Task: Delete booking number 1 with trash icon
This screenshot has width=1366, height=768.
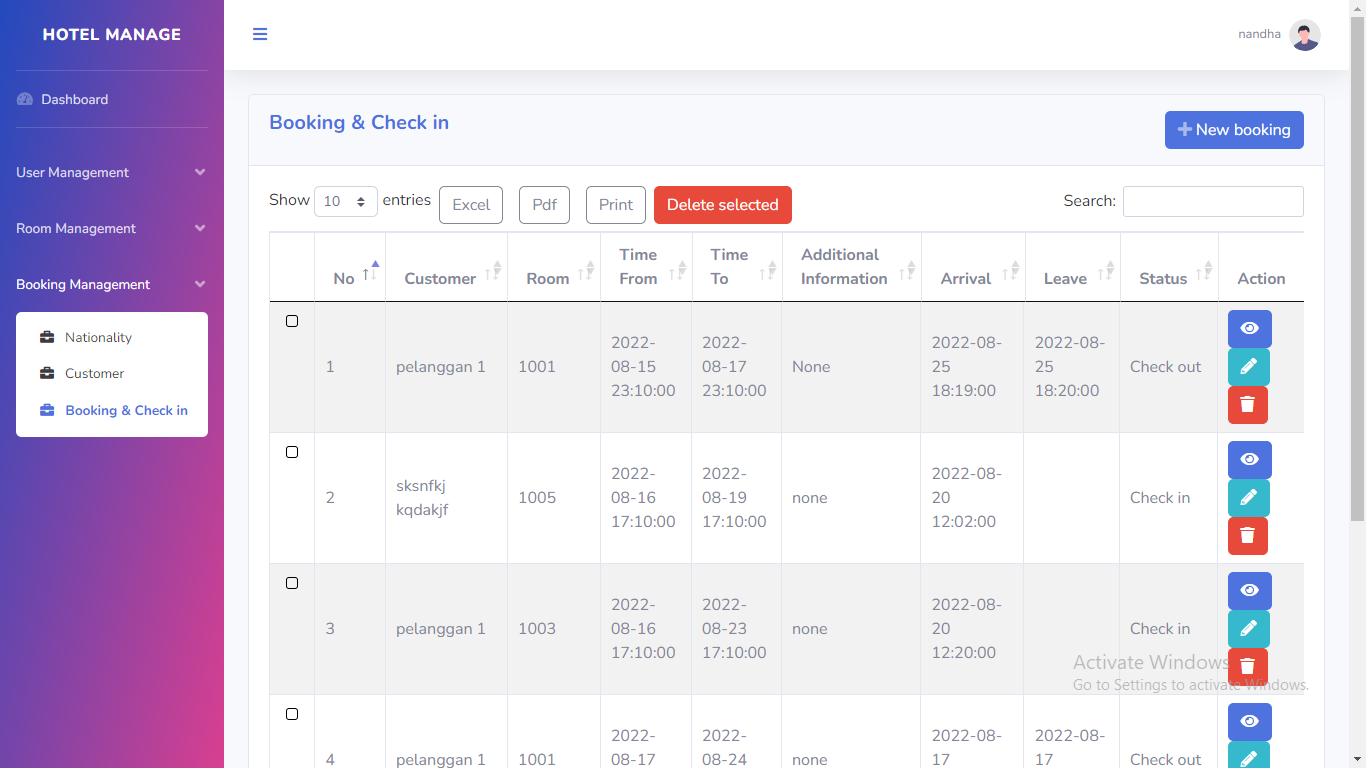Action: pos(1247,405)
